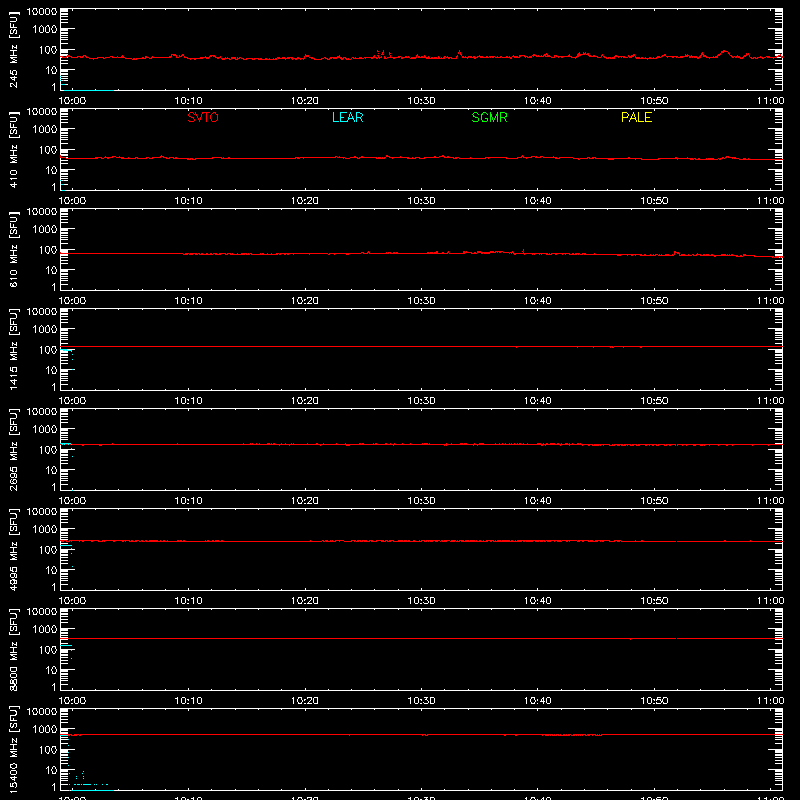Select the 610 MHz [SFU] axis title
The height and width of the screenshot is (800, 800).
point(14,249)
